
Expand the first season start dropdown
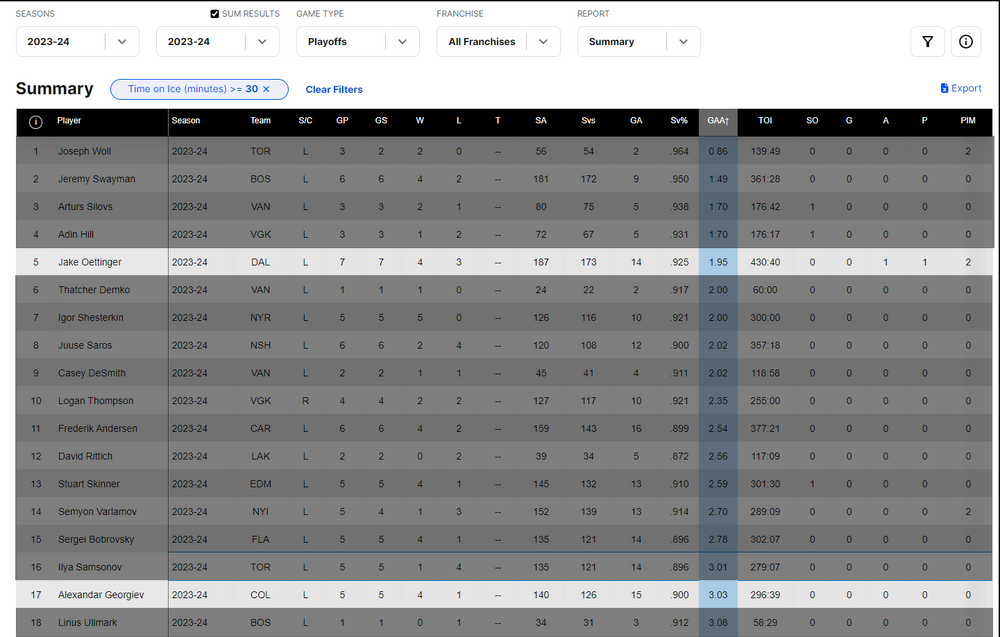click(77, 42)
